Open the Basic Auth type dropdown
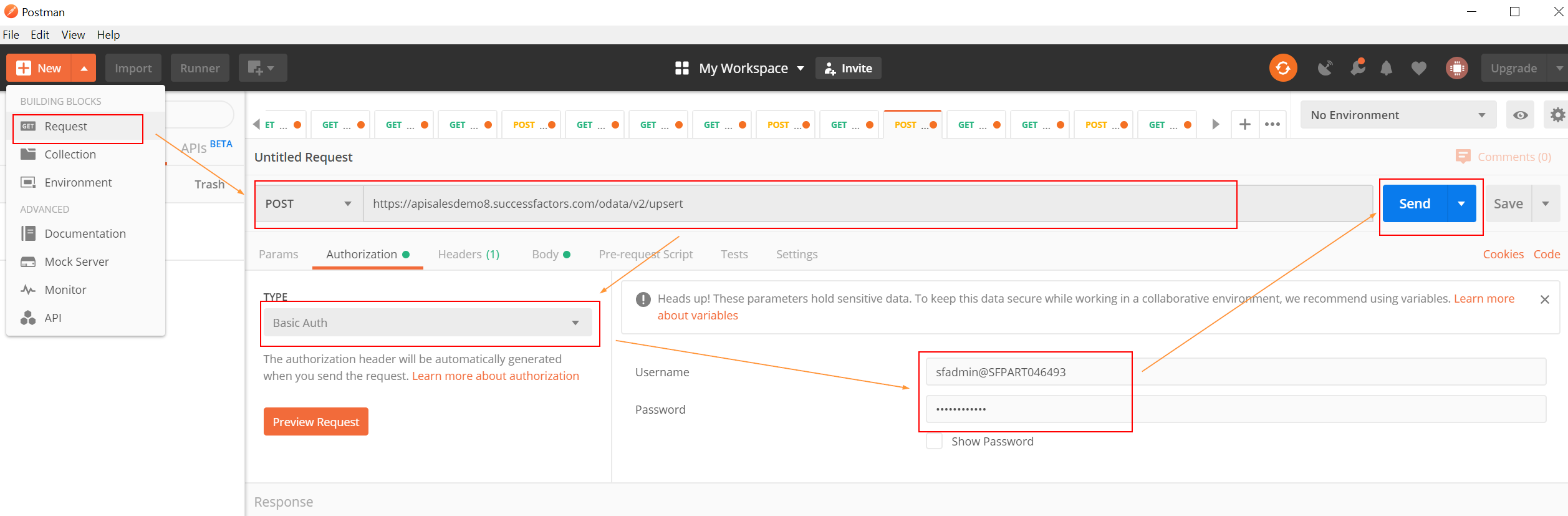 click(428, 323)
